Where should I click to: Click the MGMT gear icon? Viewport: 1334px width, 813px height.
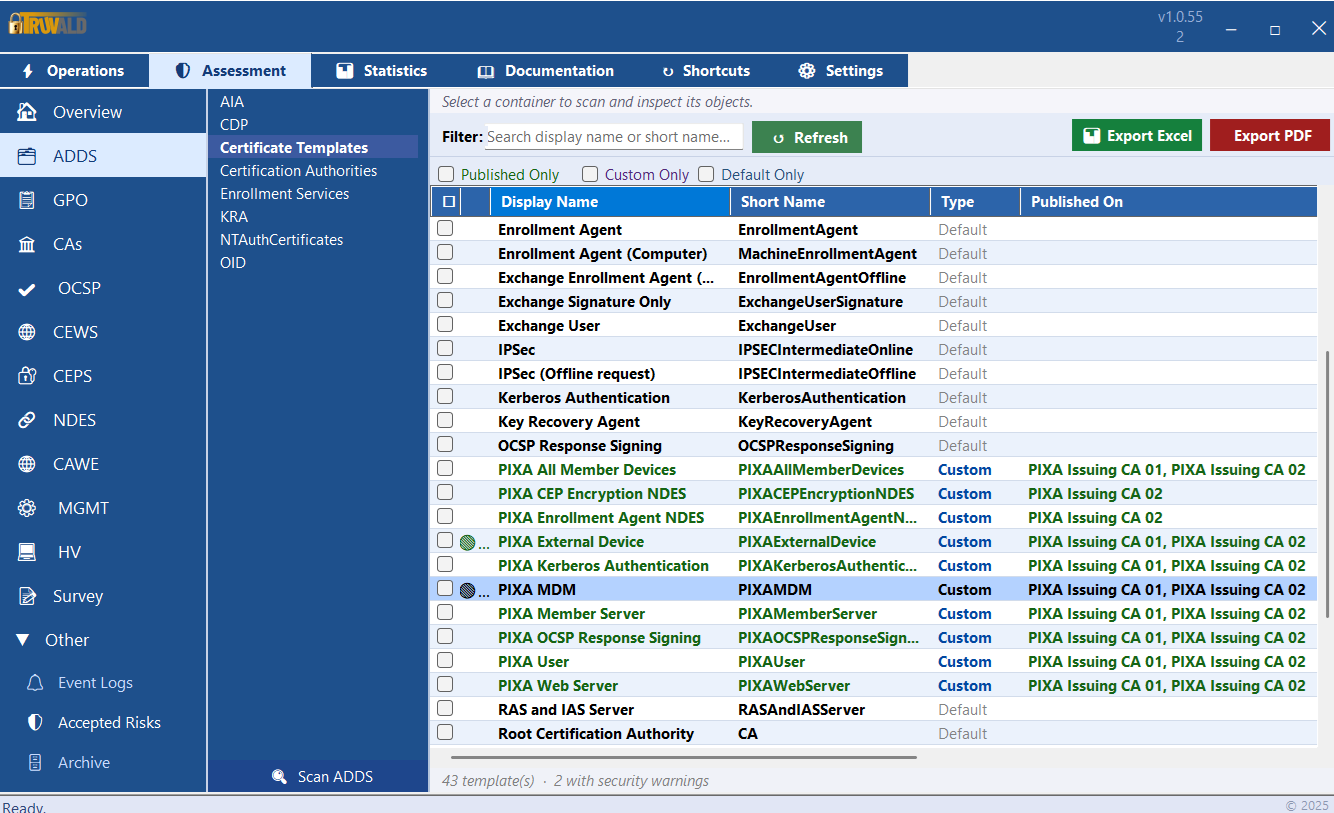point(27,508)
